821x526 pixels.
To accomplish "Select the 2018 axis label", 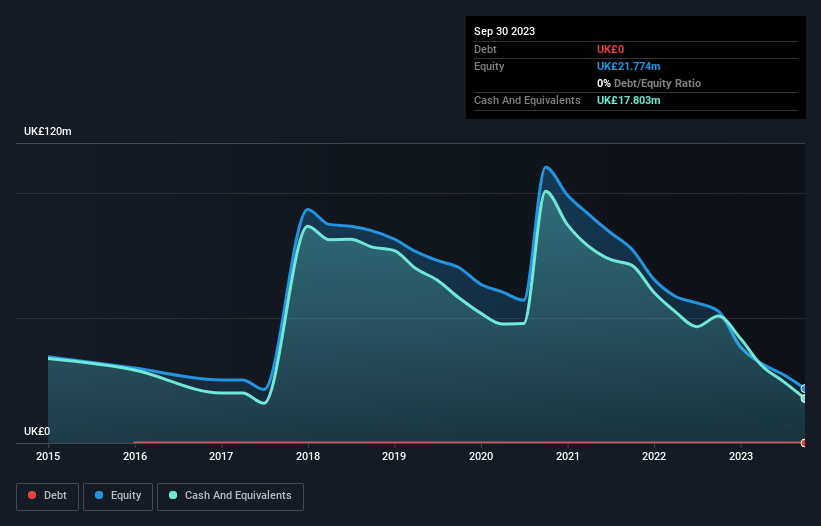I will tap(308, 456).
